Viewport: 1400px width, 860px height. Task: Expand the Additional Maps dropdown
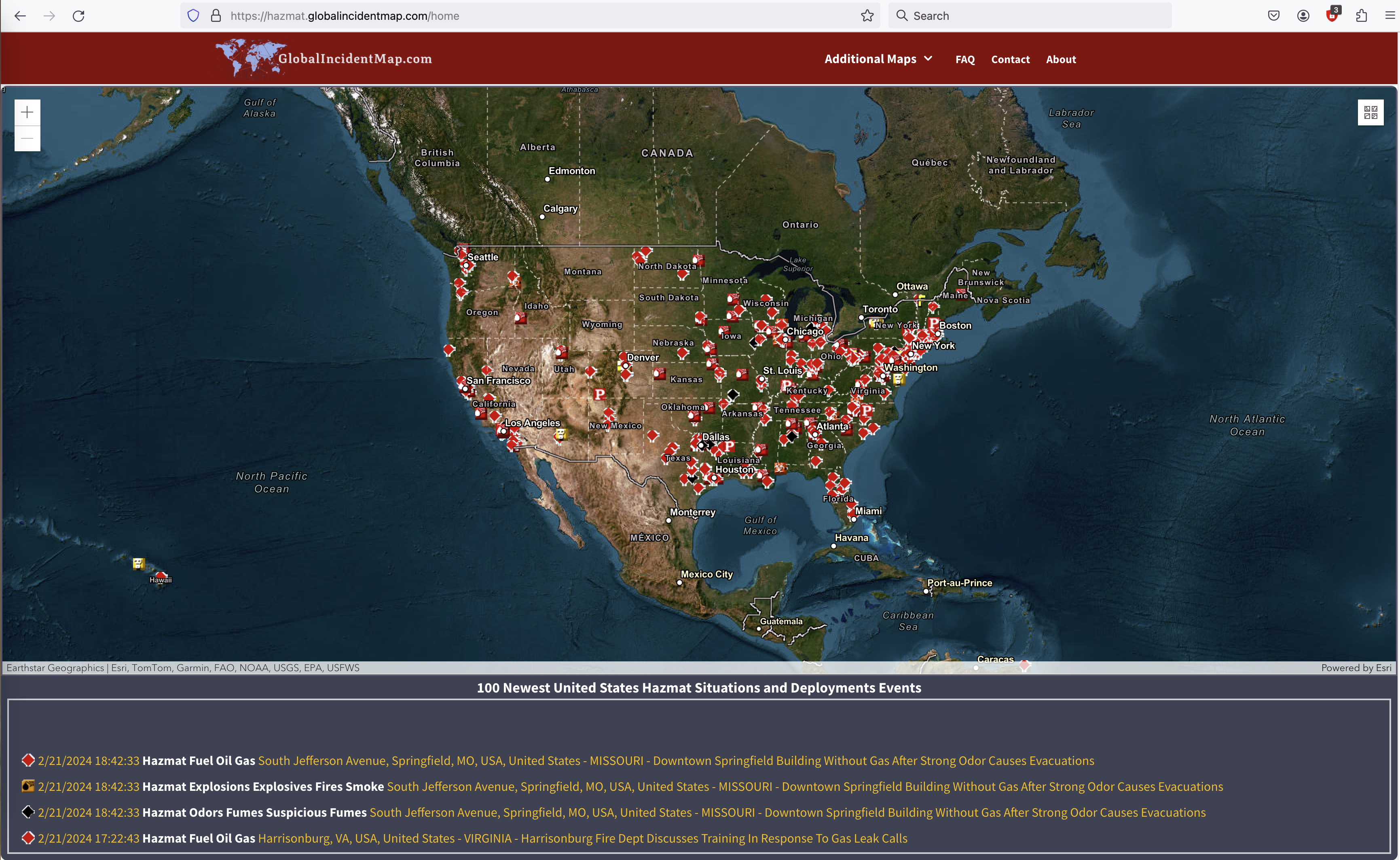tap(878, 59)
